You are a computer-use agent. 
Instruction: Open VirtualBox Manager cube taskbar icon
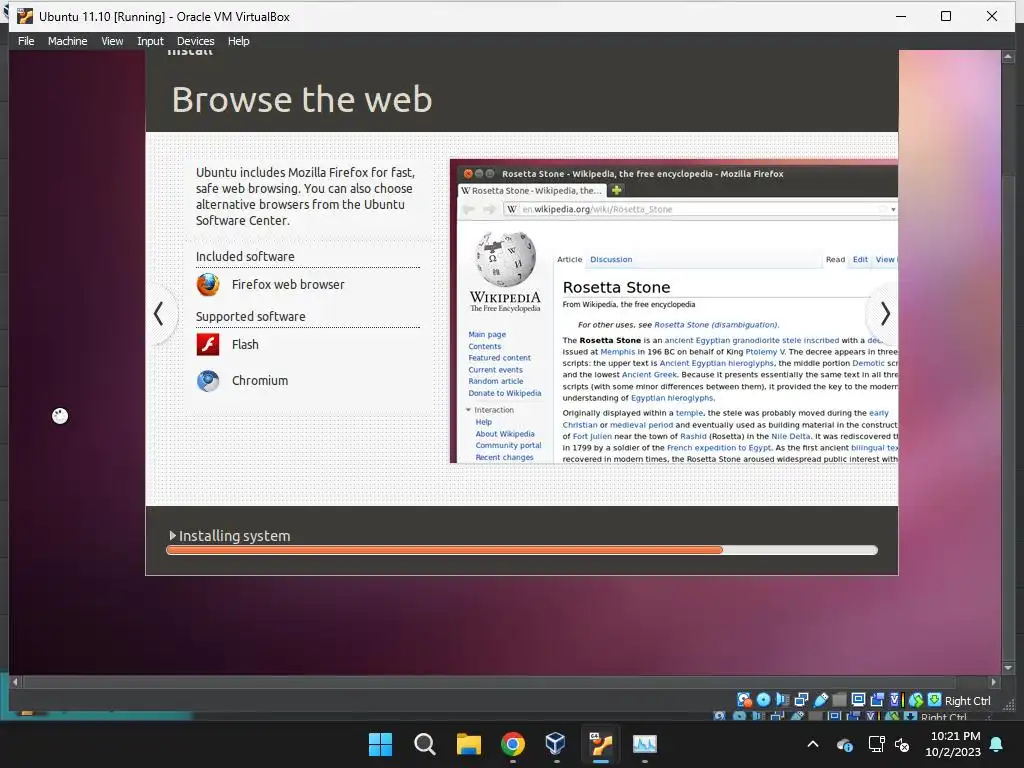coord(556,744)
